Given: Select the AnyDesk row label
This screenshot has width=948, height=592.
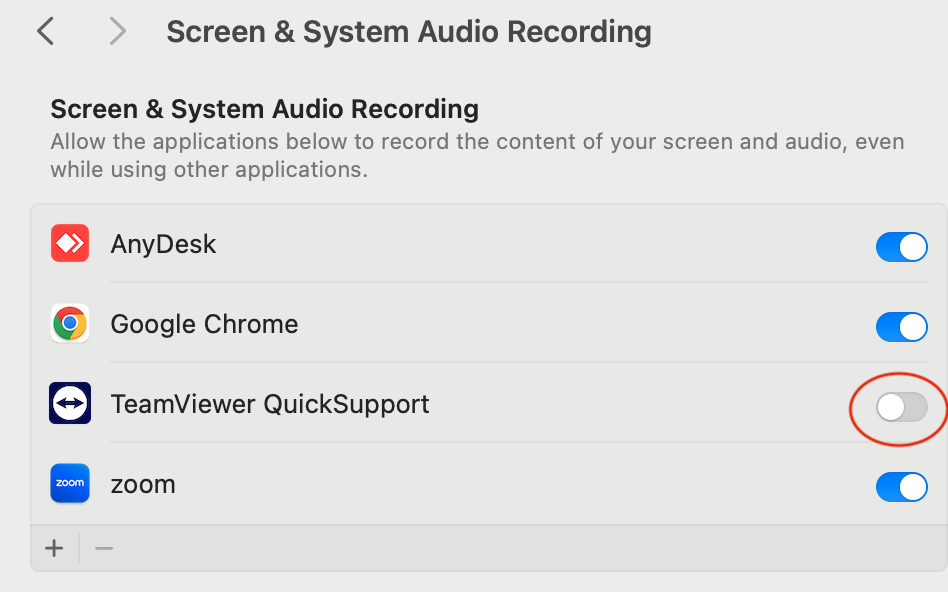Looking at the screenshot, I should click(163, 244).
